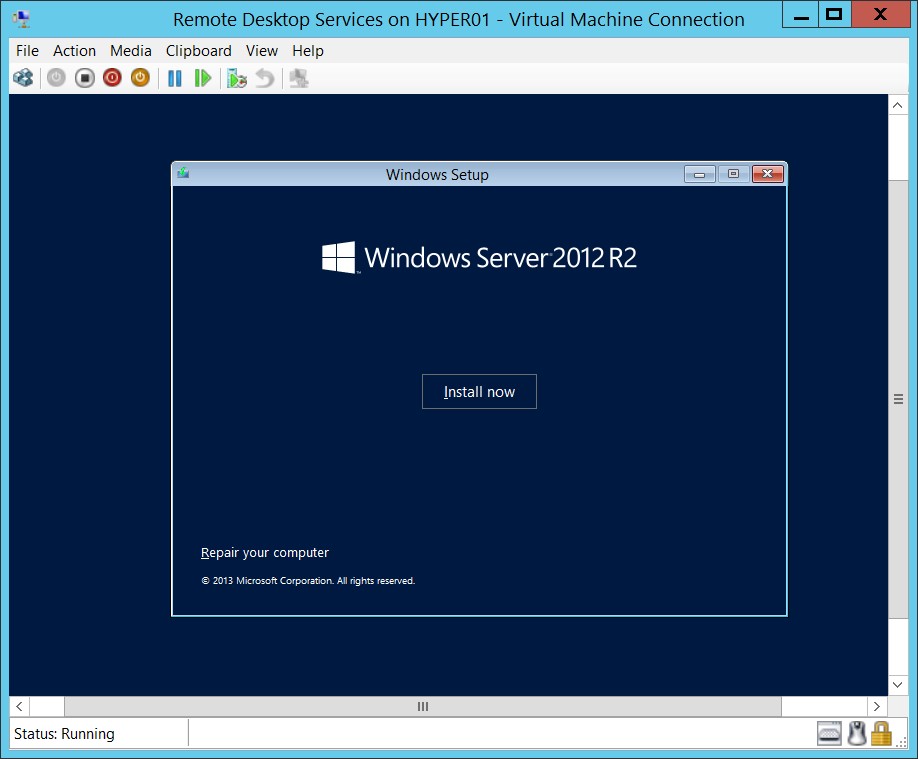This screenshot has height=759, width=918.
Task: Send Ctrl+Alt+Del via toolbar icon
Action: pos(23,78)
